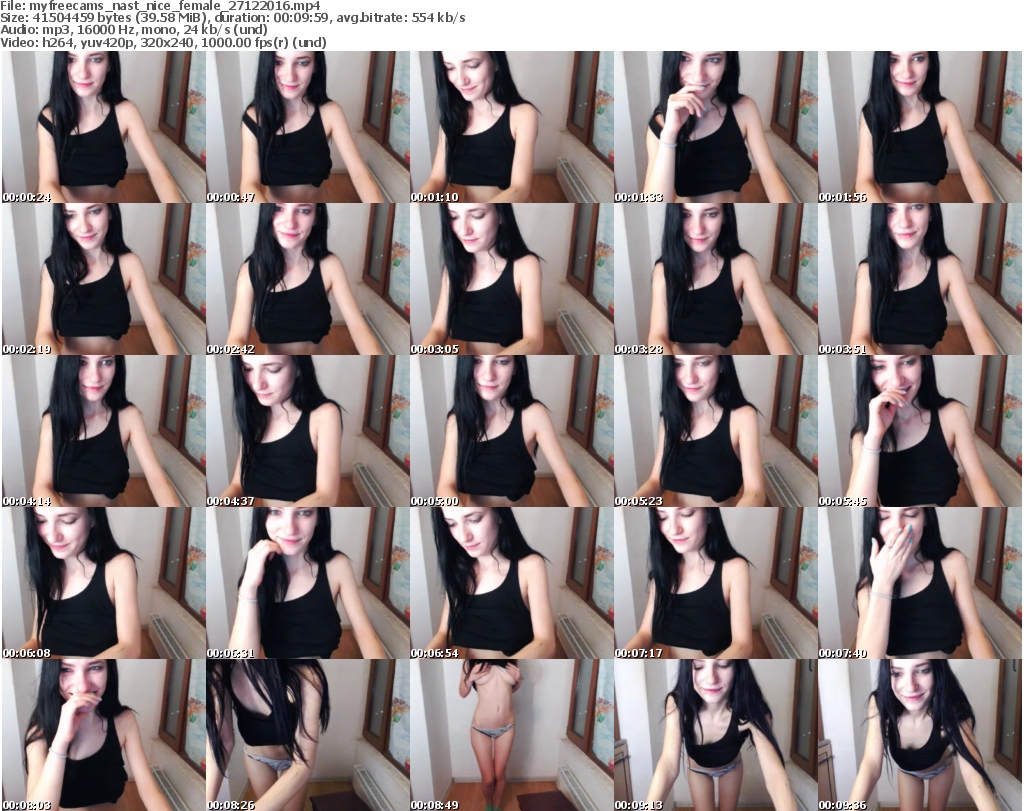
Task: Select the frame at timestamp 00:01:33
Action: (716, 127)
